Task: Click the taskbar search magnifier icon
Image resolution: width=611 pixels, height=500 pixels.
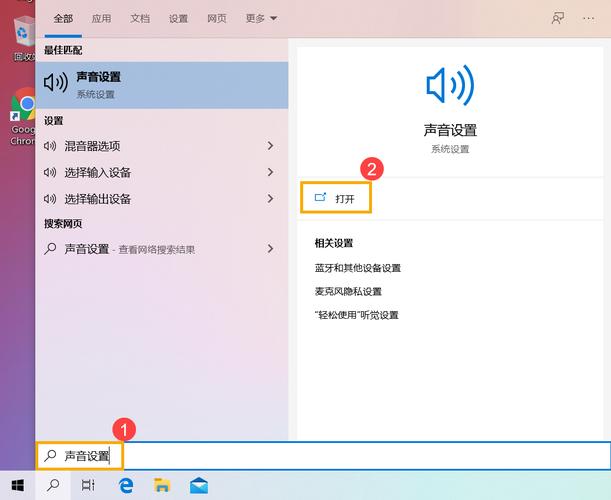Action: click(53, 485)
